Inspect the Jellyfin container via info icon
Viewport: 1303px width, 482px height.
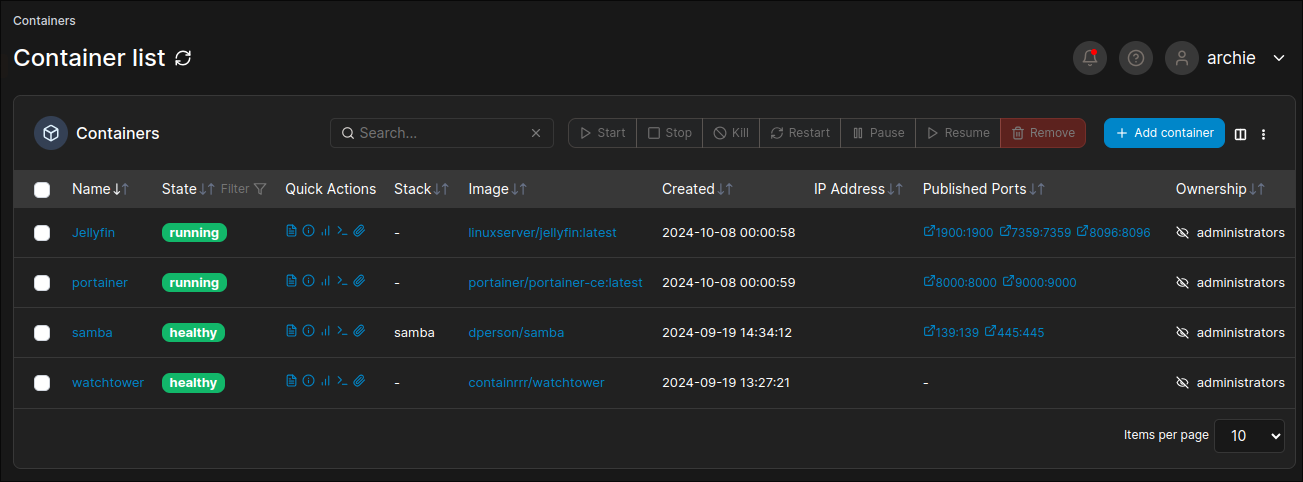308,231
